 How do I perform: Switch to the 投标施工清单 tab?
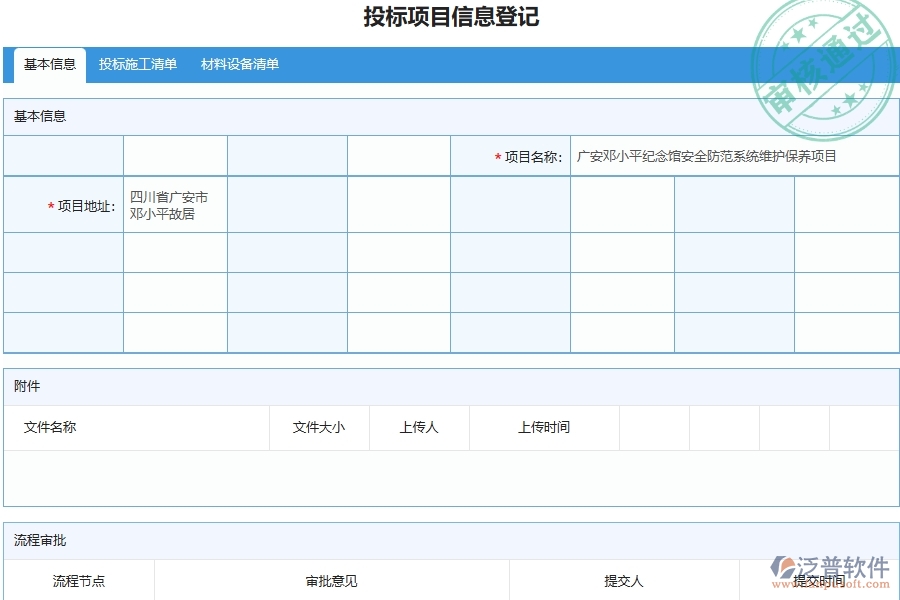[x=138, y=64]
